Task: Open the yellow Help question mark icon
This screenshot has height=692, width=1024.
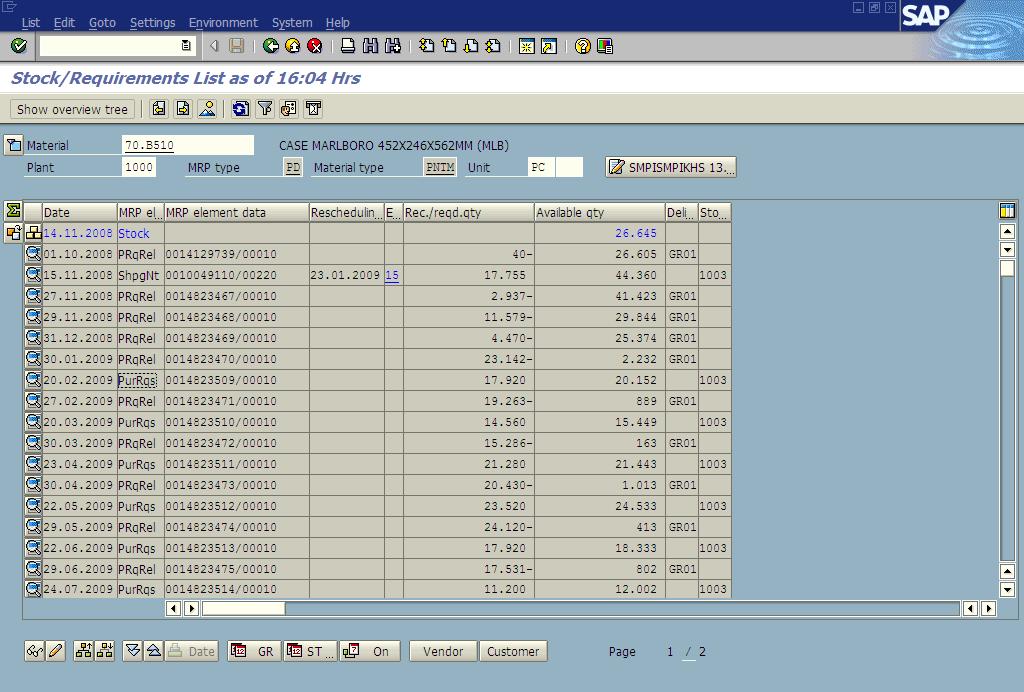Action: [583, 46]
